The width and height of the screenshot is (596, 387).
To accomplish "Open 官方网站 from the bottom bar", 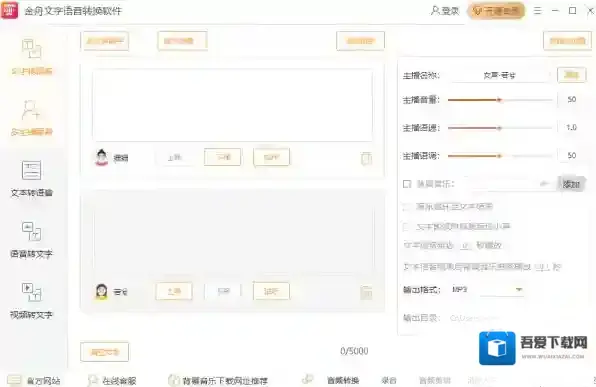I will (34, 380).
